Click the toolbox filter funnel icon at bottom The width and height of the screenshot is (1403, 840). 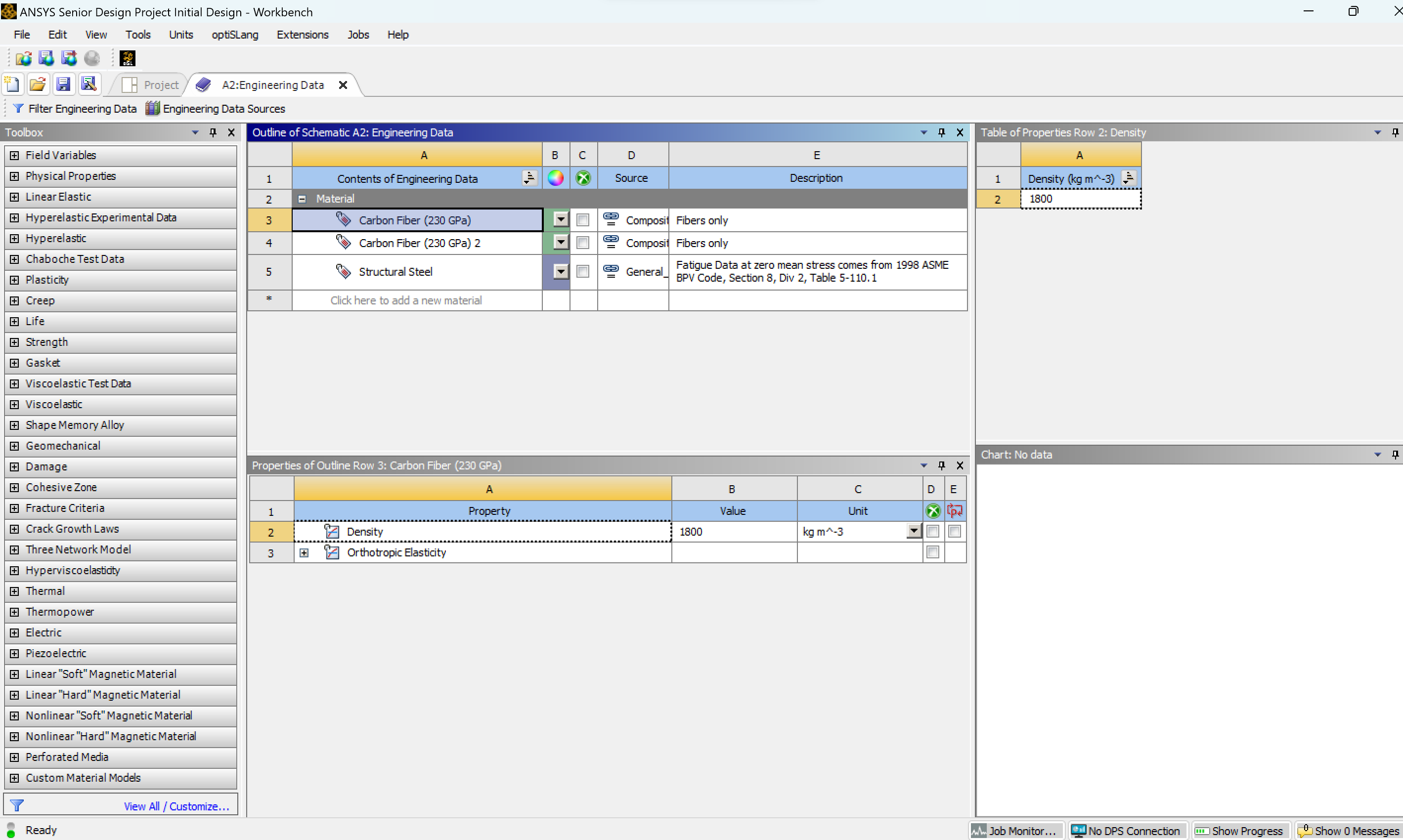(x=17, y=805)
